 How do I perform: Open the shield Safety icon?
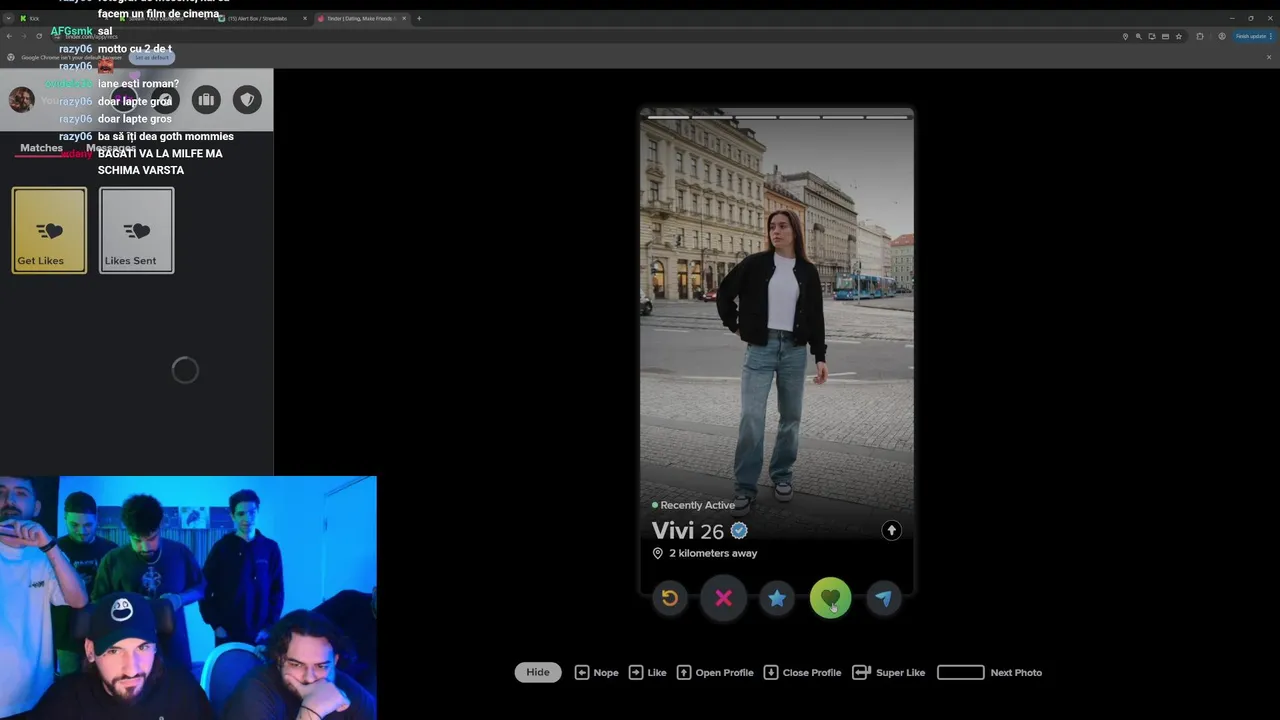(247, 99)
